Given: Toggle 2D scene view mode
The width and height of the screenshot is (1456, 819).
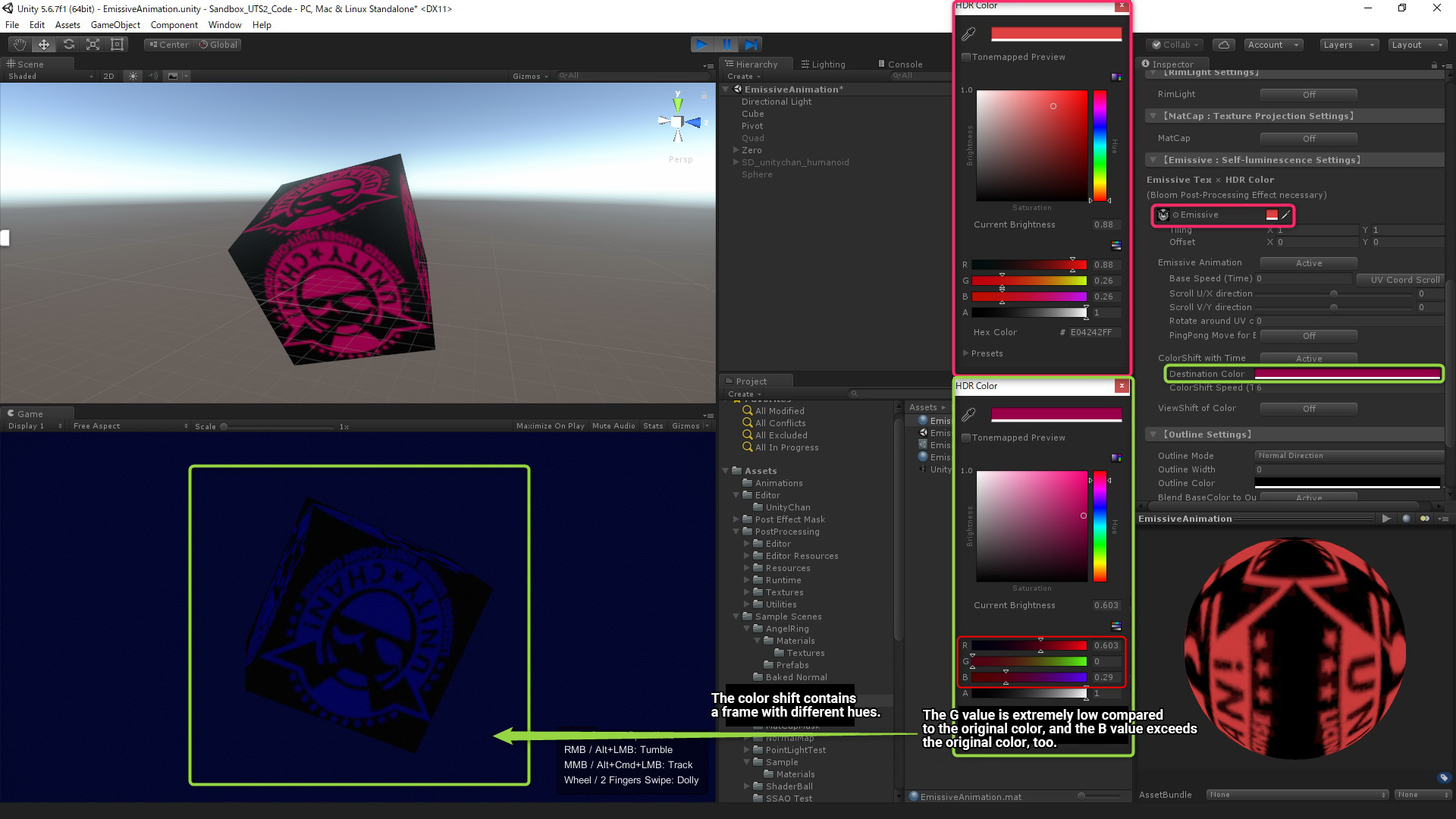Looking at the screenshot, I should pos(108,76).
